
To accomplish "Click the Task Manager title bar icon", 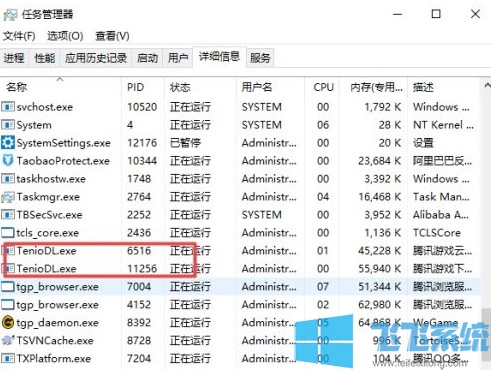I will (x=10, y=14).
